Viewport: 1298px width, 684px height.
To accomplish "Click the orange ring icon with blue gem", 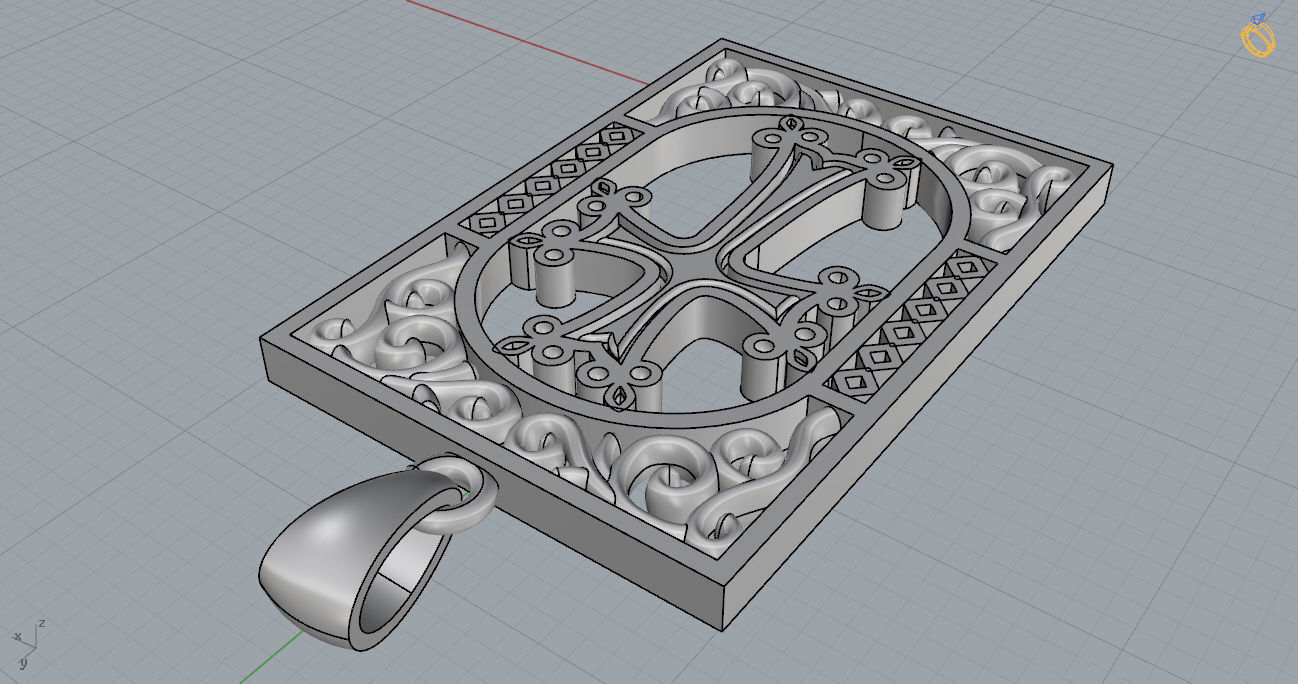I will click(x=1259, y=36).
